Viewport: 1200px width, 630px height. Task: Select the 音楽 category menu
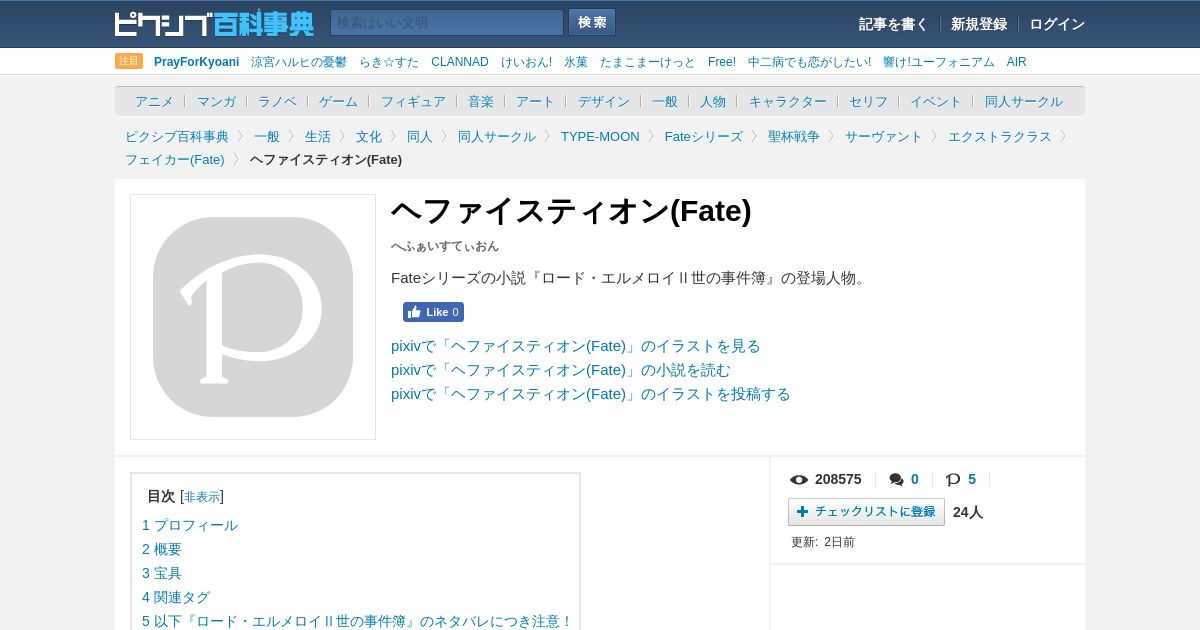pyautogui.click(x=481, y=101)
